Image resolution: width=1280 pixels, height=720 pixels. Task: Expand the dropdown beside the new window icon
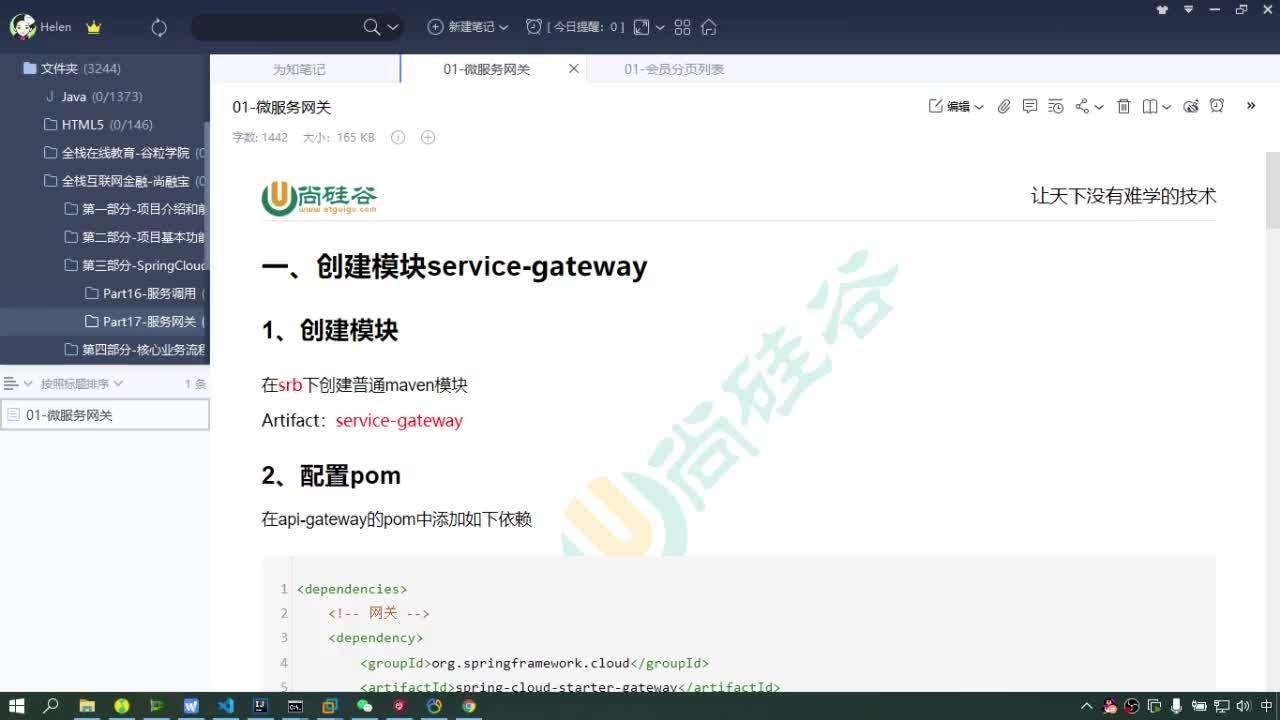[660, 27]
